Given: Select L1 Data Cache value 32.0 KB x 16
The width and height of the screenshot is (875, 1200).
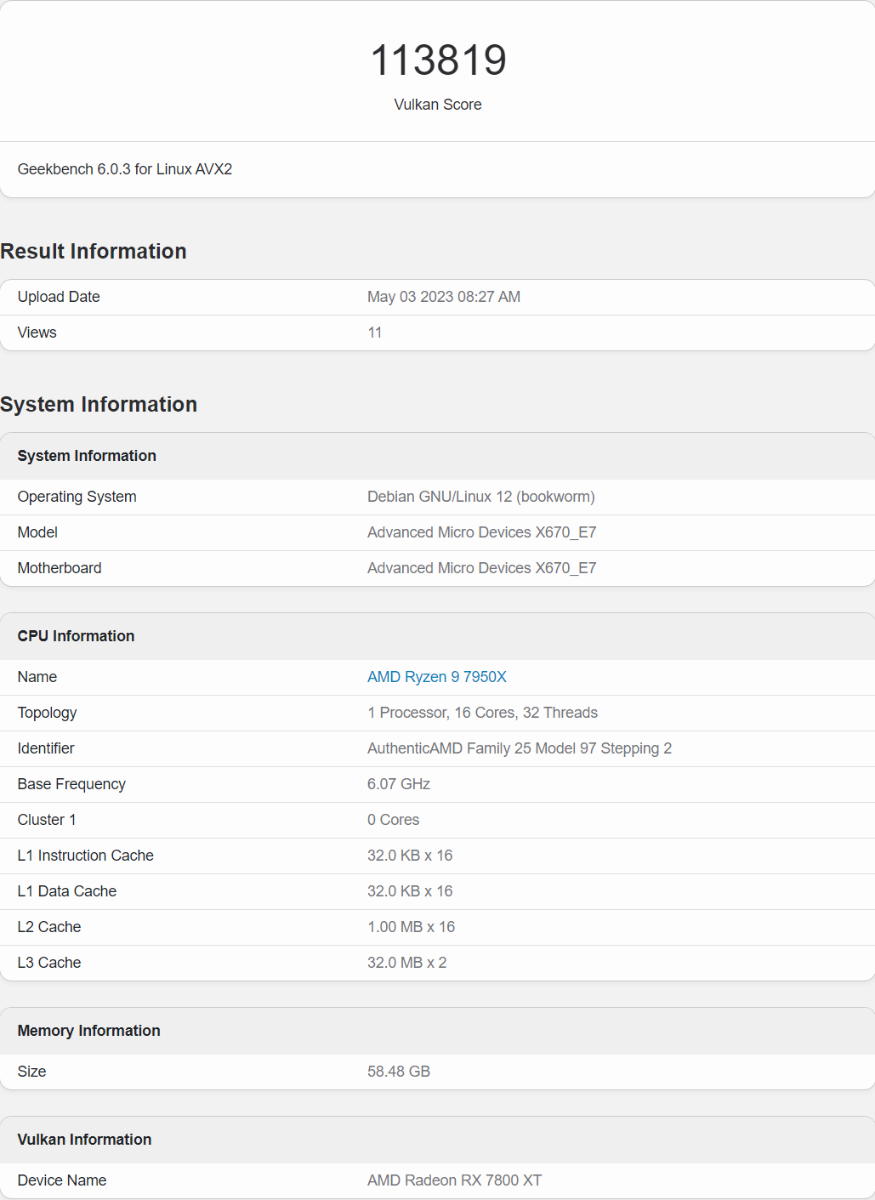Looking at the screenshot, I should click(x=410, y=891).
